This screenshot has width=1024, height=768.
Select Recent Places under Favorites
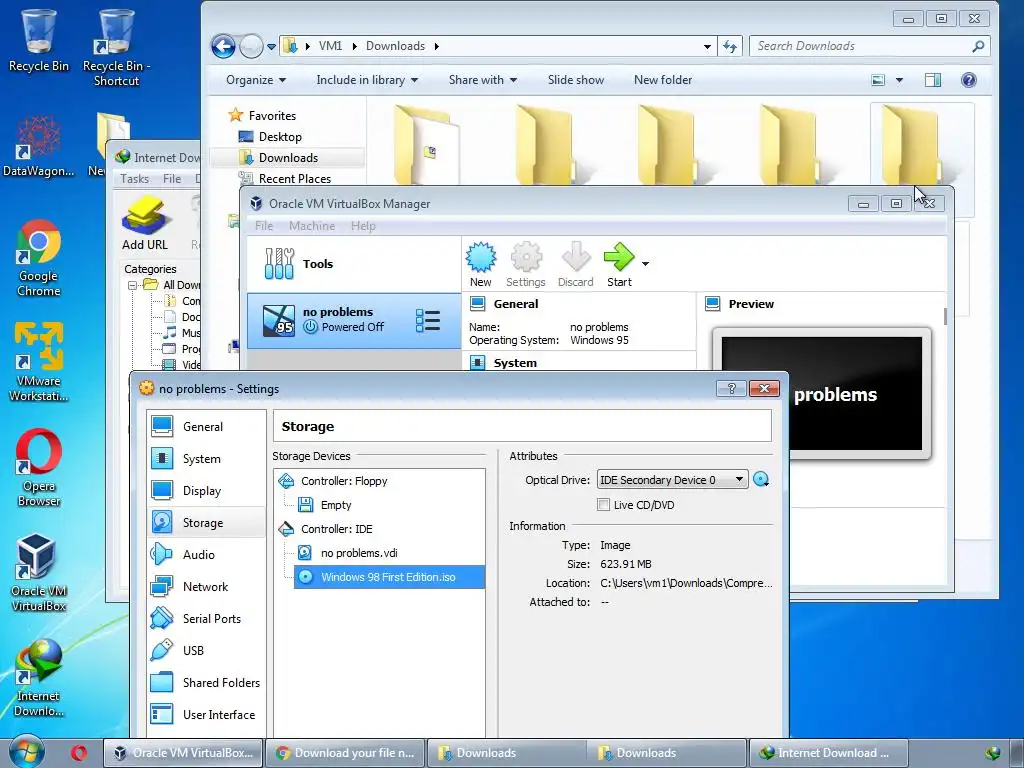tap(295, 178)
